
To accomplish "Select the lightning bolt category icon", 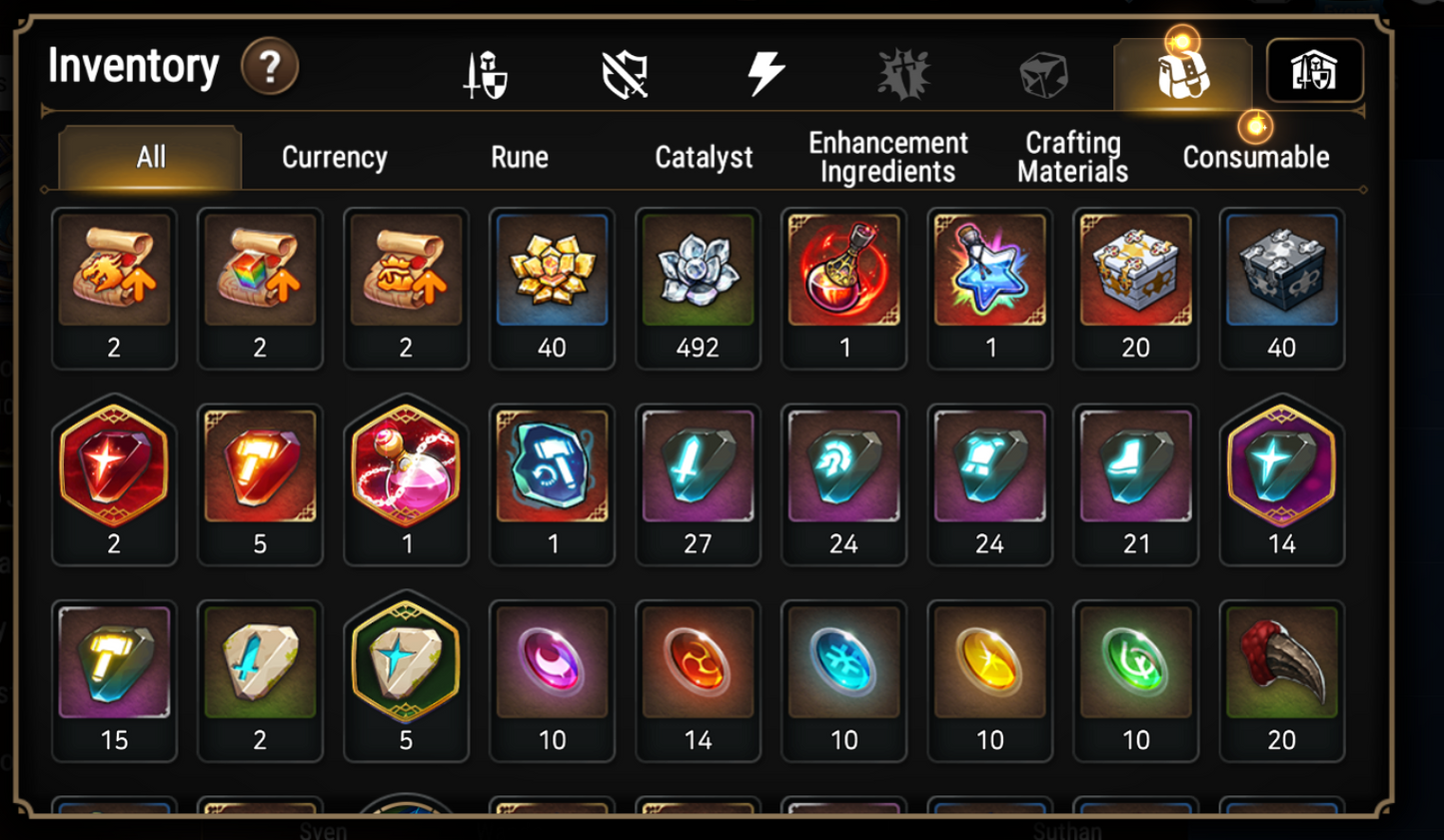I will click(765, 74).
